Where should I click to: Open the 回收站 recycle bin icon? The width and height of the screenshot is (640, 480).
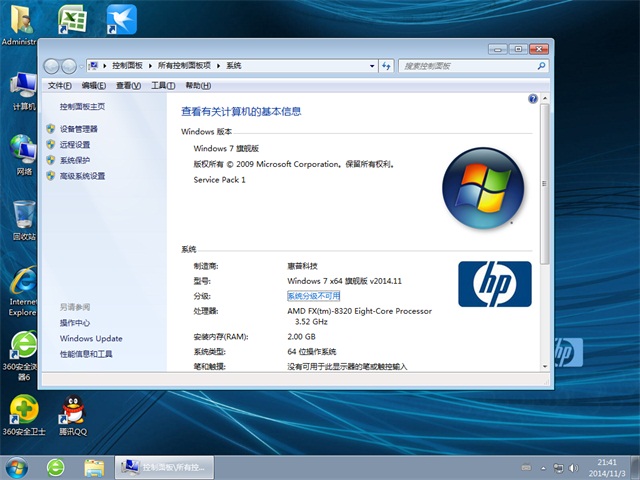[x=24, y=215]
